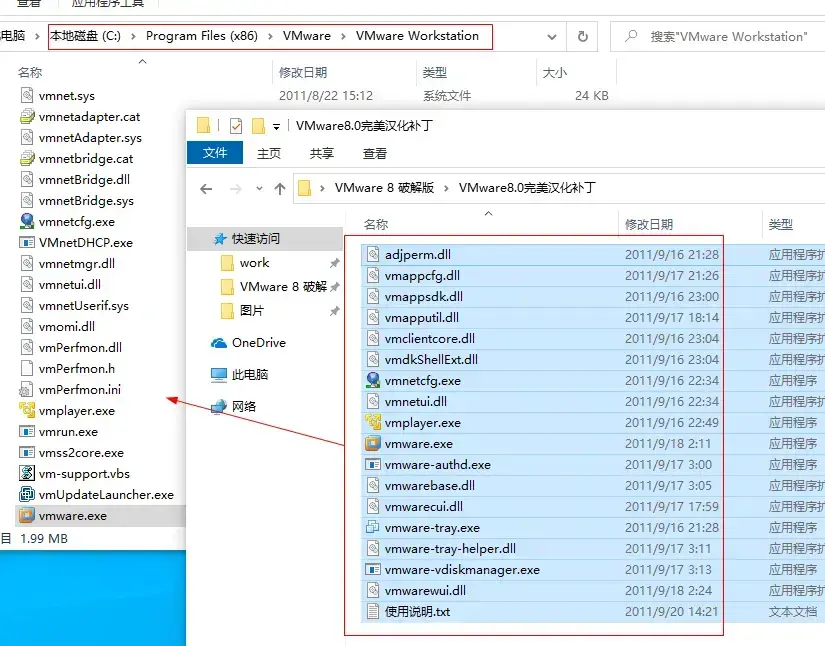Click the 使用说明.txt text file icon
This screenshot has height=646, width=825.
coord(373,611)
